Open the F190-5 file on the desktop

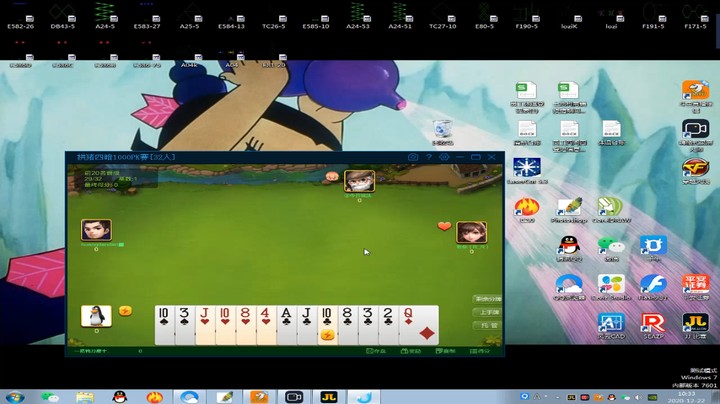click(x=527, y=16)
